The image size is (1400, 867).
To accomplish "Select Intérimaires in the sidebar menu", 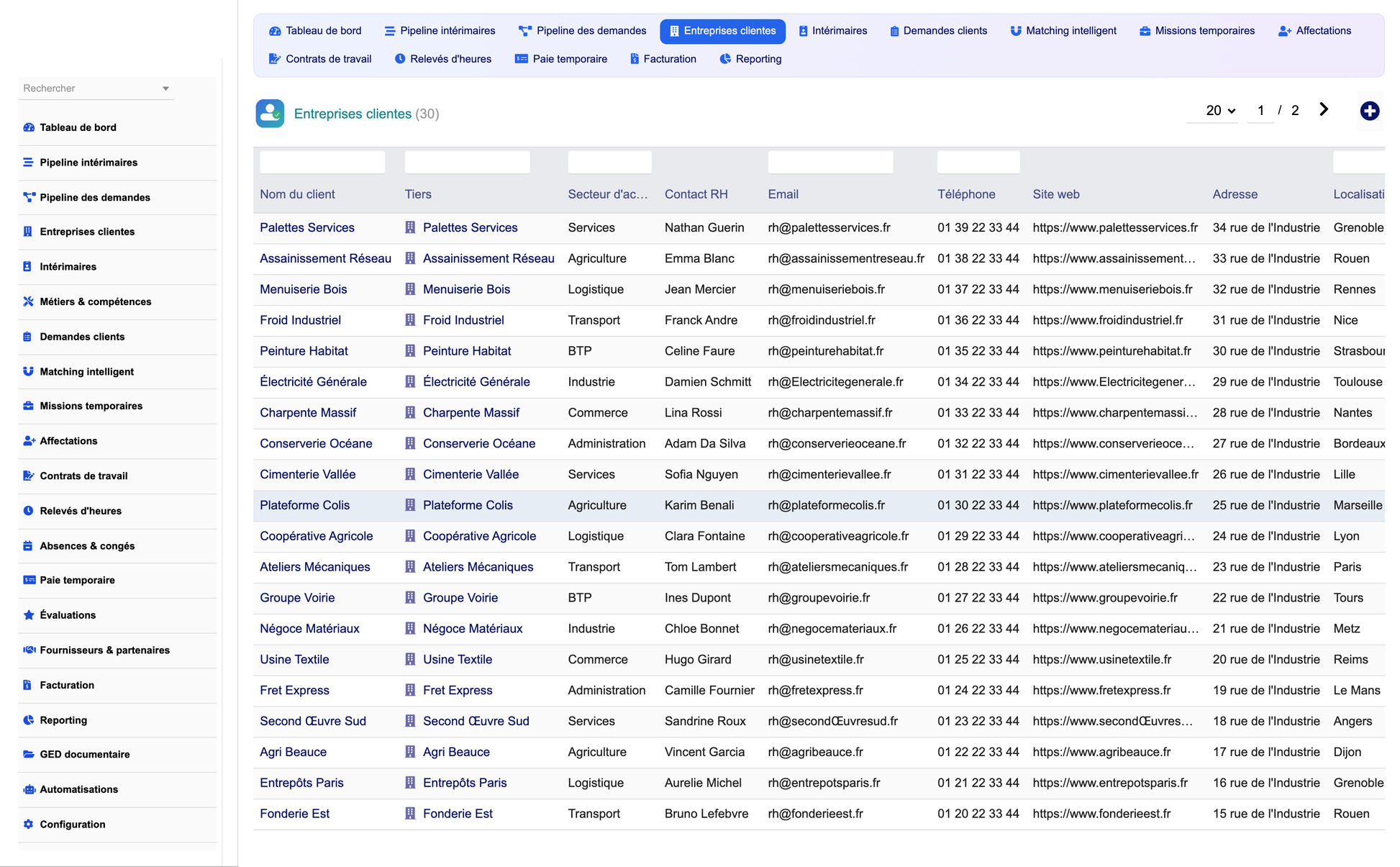I will tap(117, 267).
